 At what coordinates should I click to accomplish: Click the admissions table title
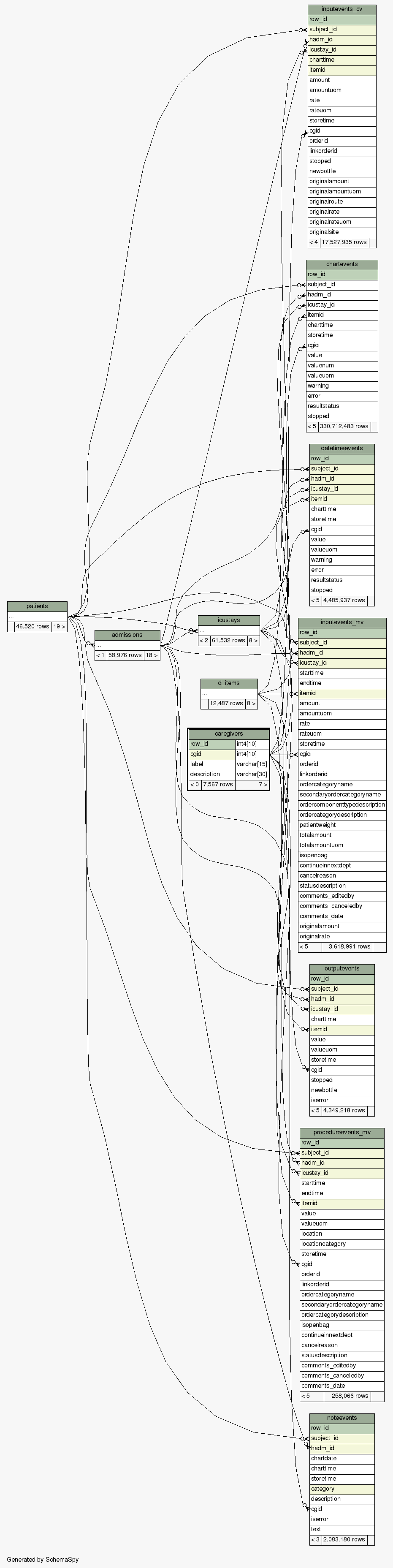pyautogui.click(x=127, y=635)
